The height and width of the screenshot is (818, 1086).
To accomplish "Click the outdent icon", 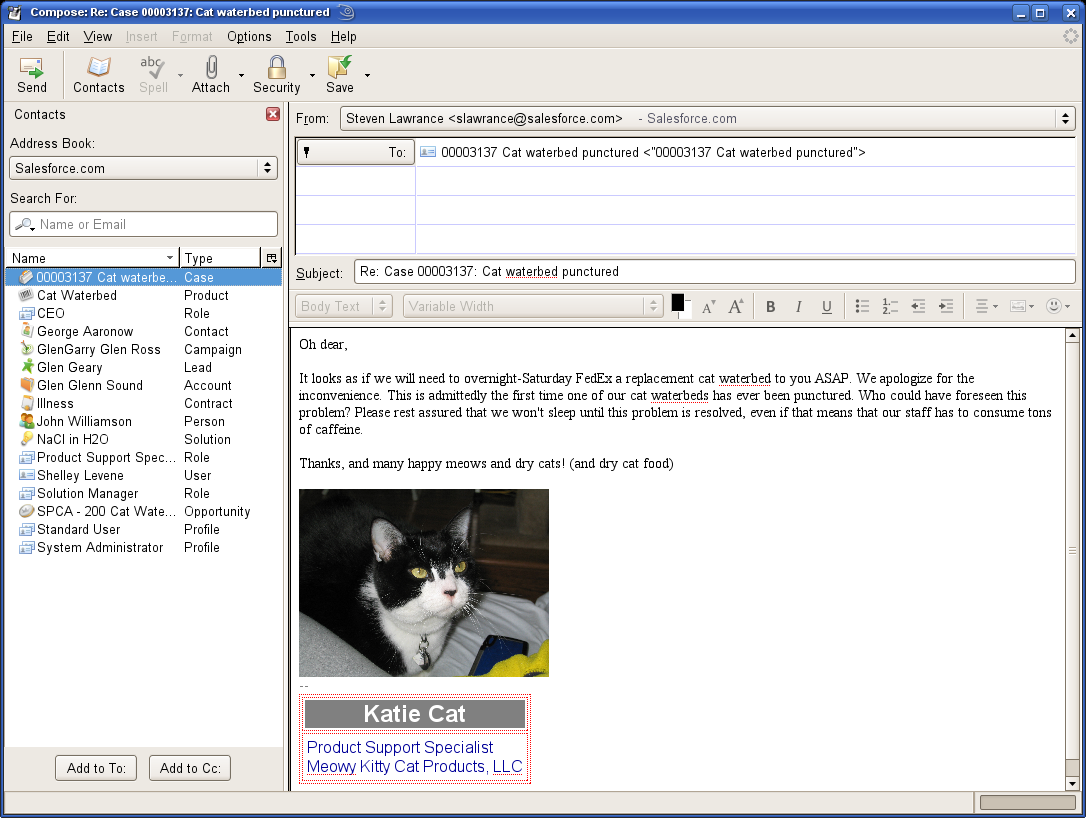I will click(918, 306).
